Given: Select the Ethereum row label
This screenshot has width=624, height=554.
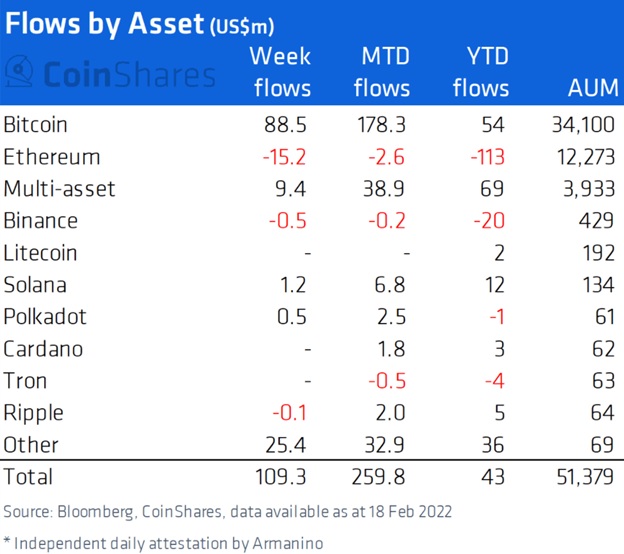Looking at the screenshot, I should (x=52, y=157).
